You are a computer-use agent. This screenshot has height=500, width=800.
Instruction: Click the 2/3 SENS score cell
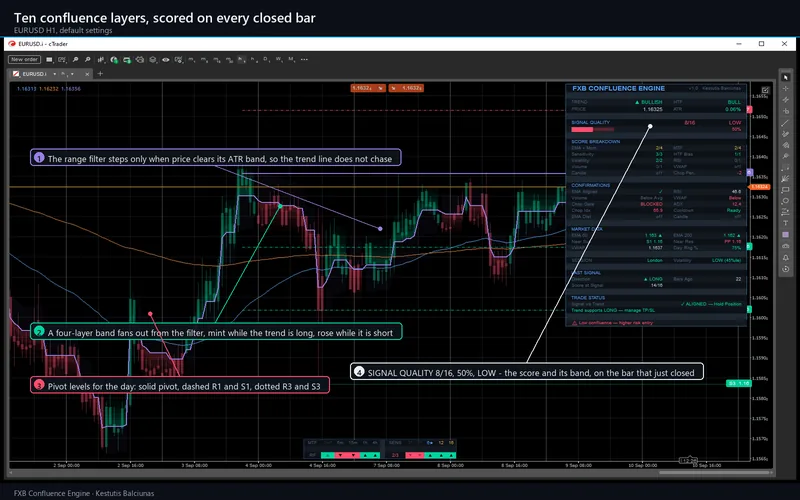click(395, 455)
